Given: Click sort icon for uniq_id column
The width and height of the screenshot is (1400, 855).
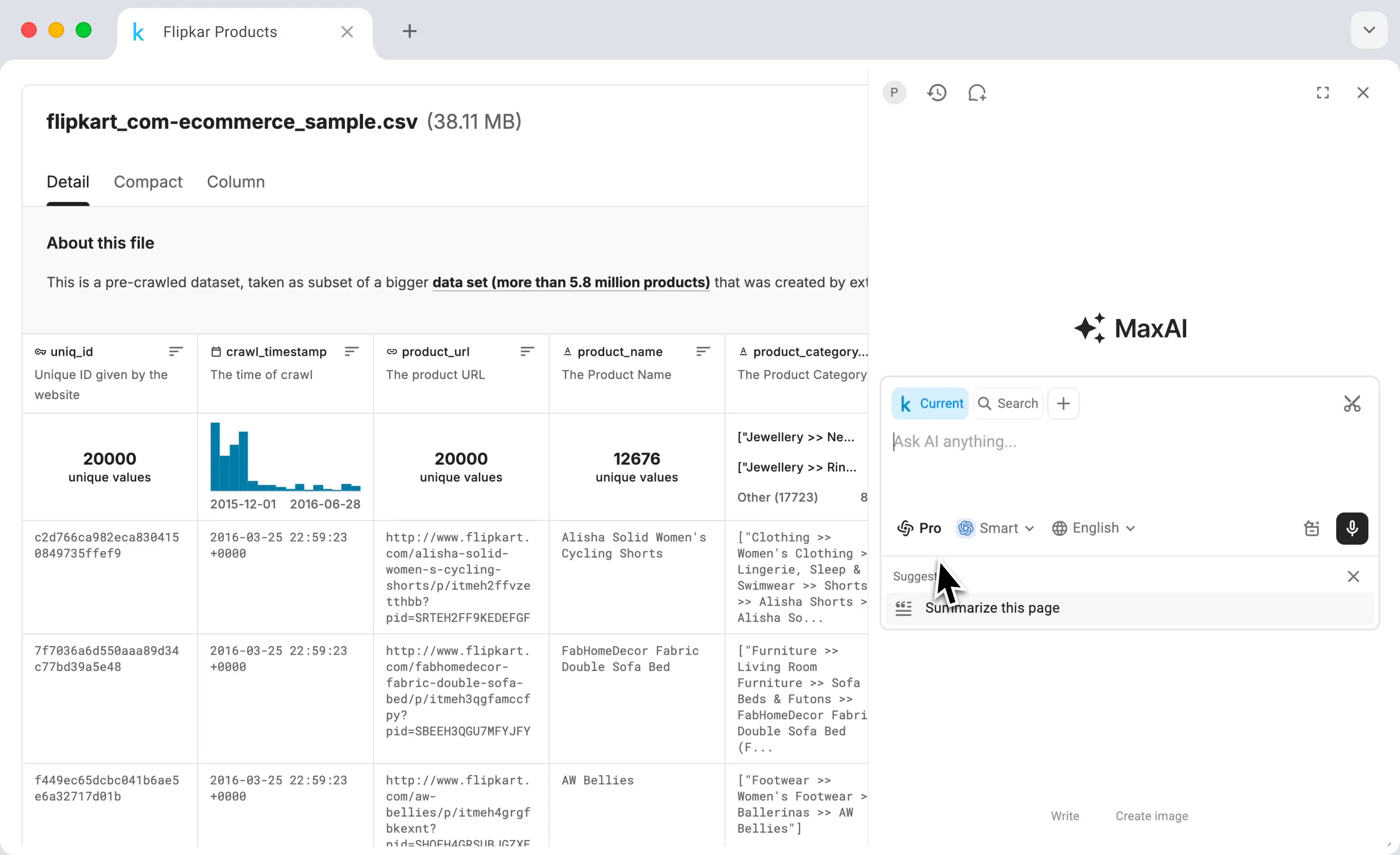Looking at the screenshot, I should [x=176, y=352].
